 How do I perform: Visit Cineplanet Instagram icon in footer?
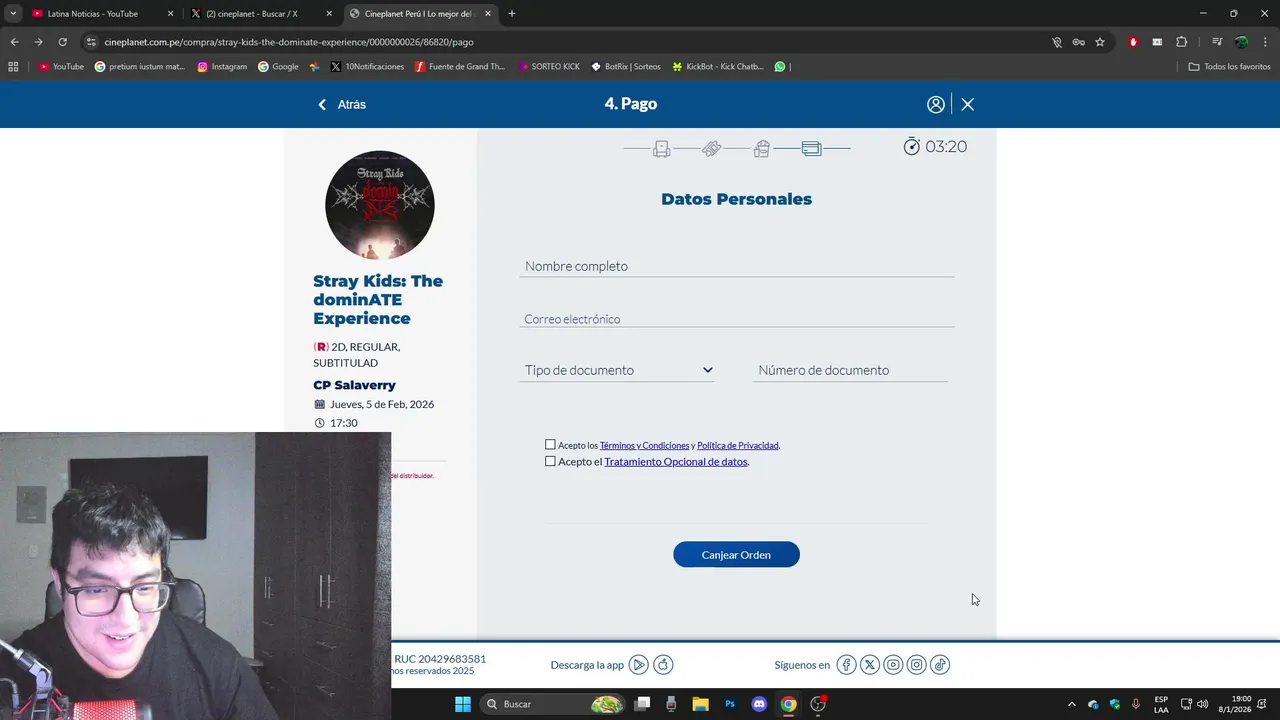click(916, 665)
